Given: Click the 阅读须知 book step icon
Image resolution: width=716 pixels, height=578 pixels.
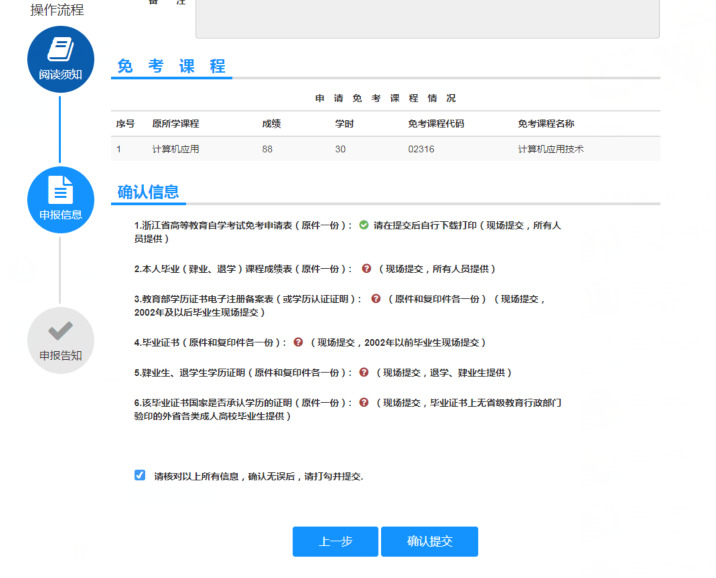Looking at the screenshot, I should tap(60, 59).
